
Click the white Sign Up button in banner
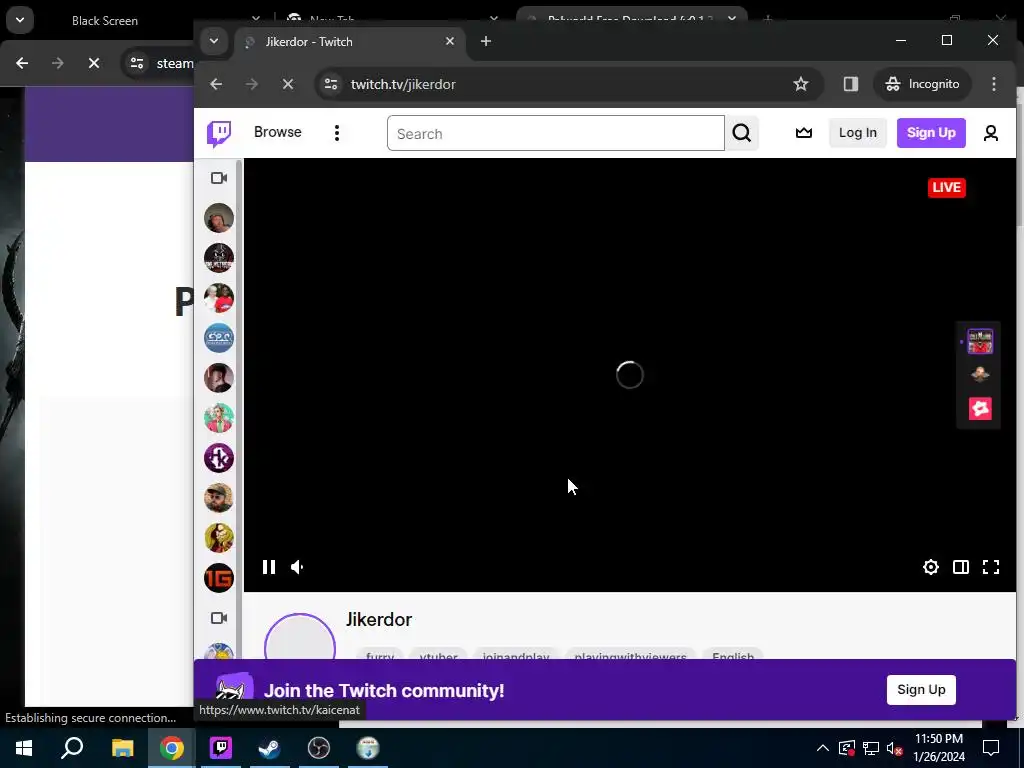(x=921, y=690)
